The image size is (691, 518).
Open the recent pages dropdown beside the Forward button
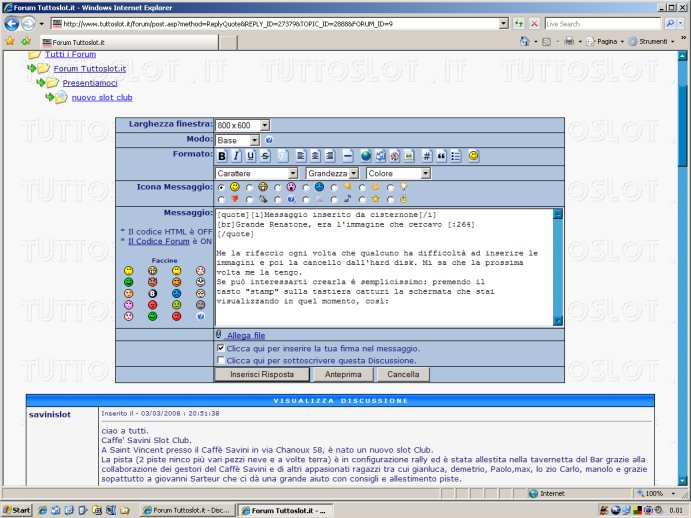pyautogui.click(x=41, y=24)
